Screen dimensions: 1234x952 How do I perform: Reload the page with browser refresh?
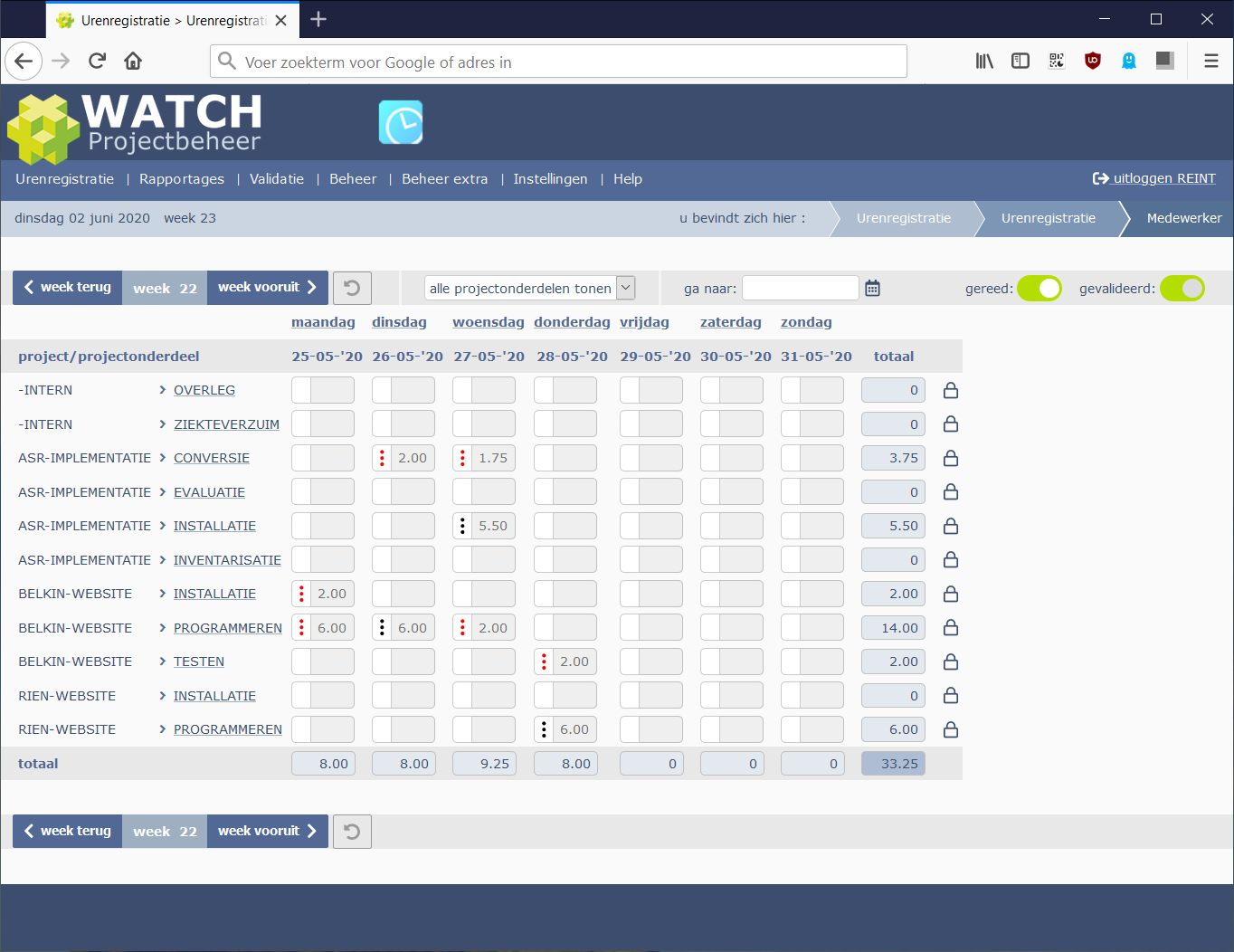[97, 61]
